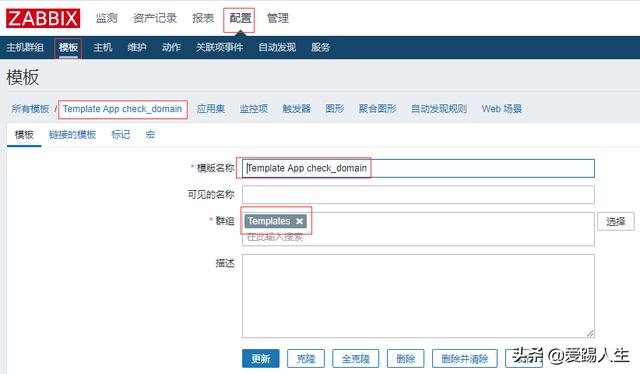Open the 管理 top menu

click(x=278, y=18)
